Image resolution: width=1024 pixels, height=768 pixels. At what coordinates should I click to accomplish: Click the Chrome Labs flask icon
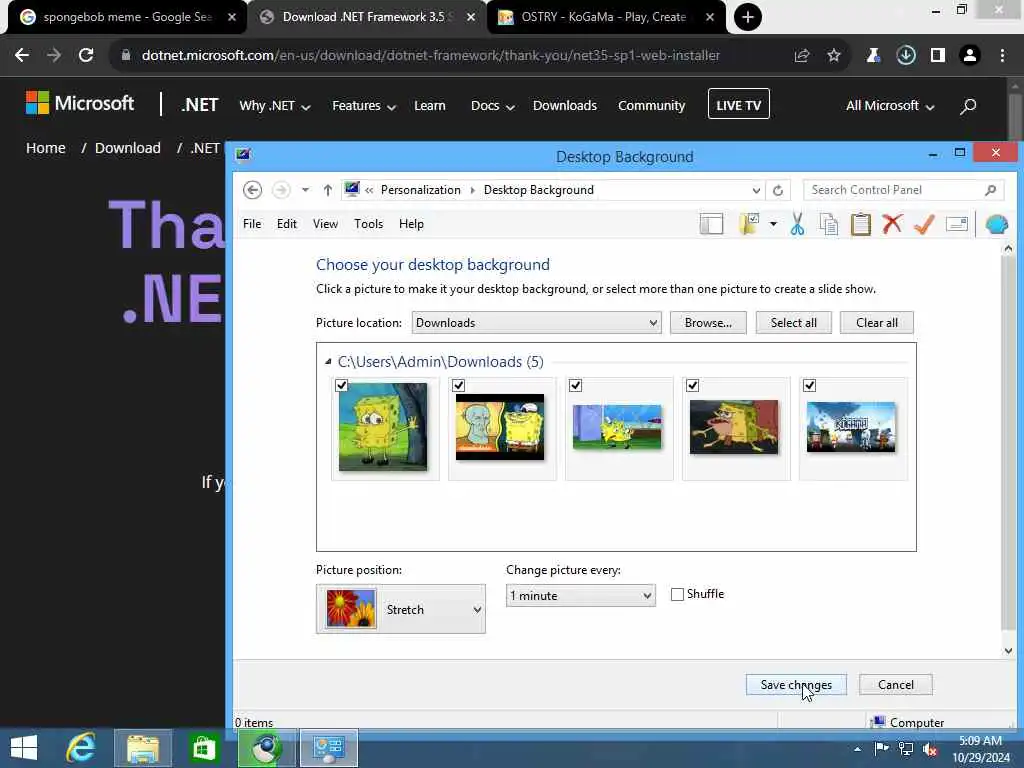[873, 56]
